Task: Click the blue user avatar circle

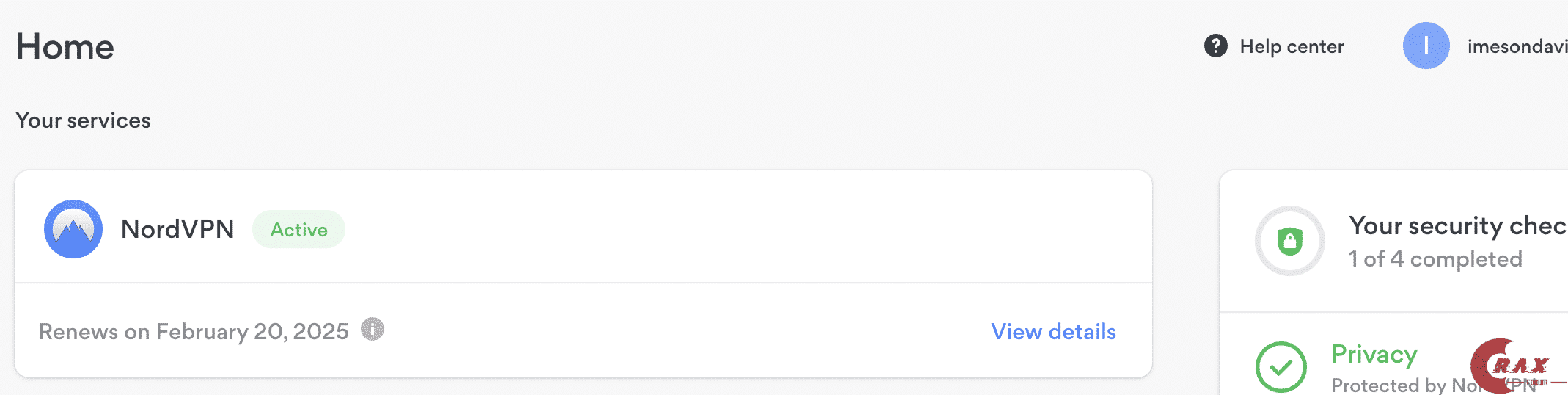Action: coord(1426,46)
